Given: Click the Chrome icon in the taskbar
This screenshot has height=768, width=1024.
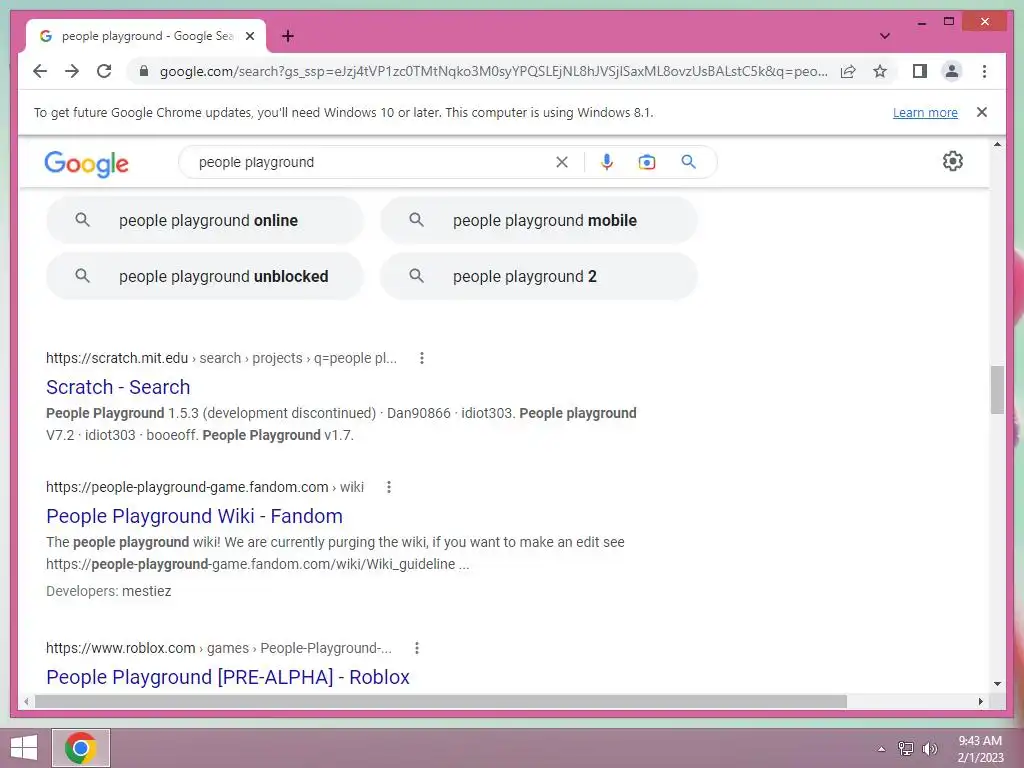Looking at the screenshot, I should [x=81, y=748].
